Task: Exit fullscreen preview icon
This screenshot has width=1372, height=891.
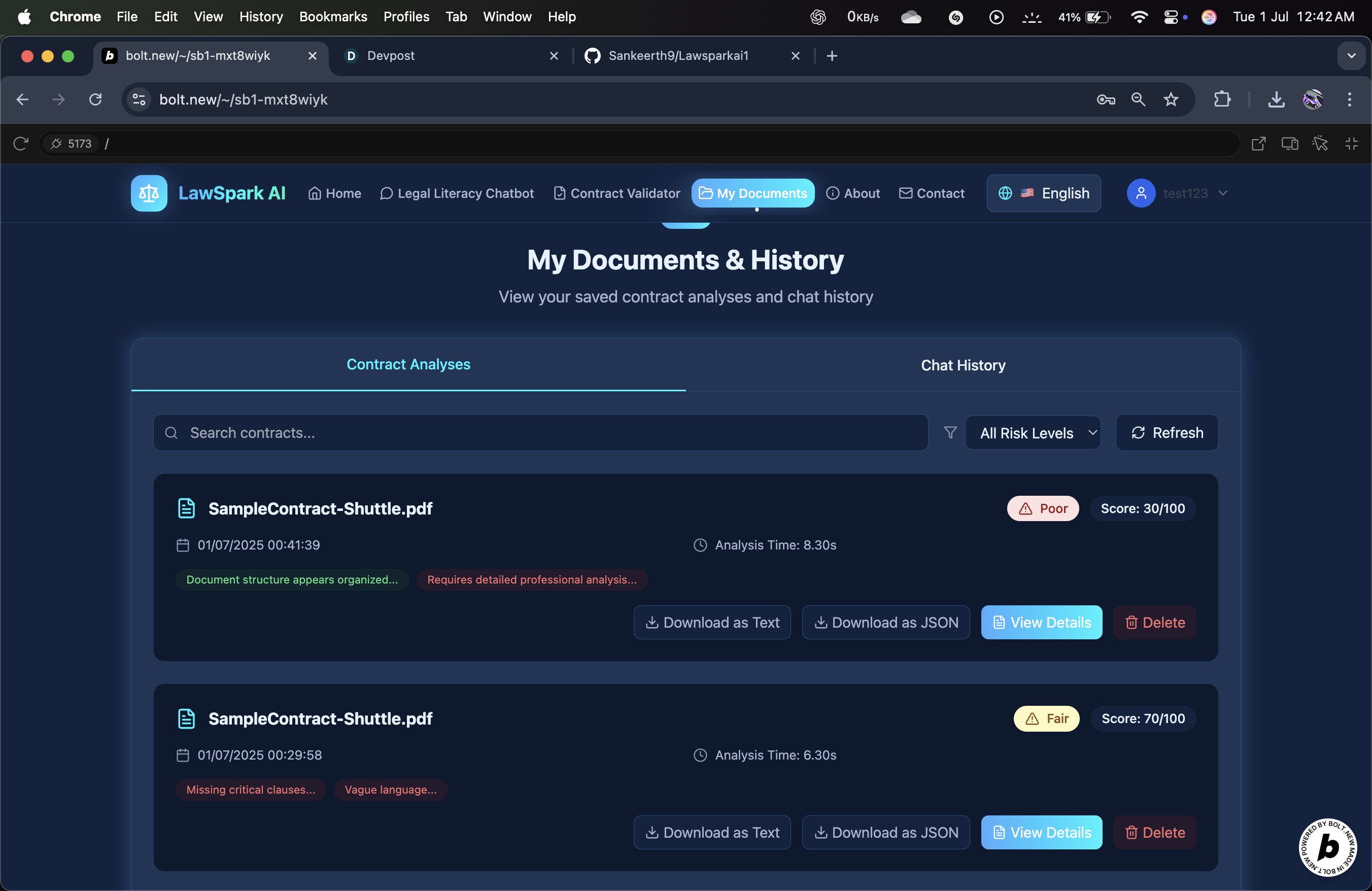Action: [x=1351, y=144]
